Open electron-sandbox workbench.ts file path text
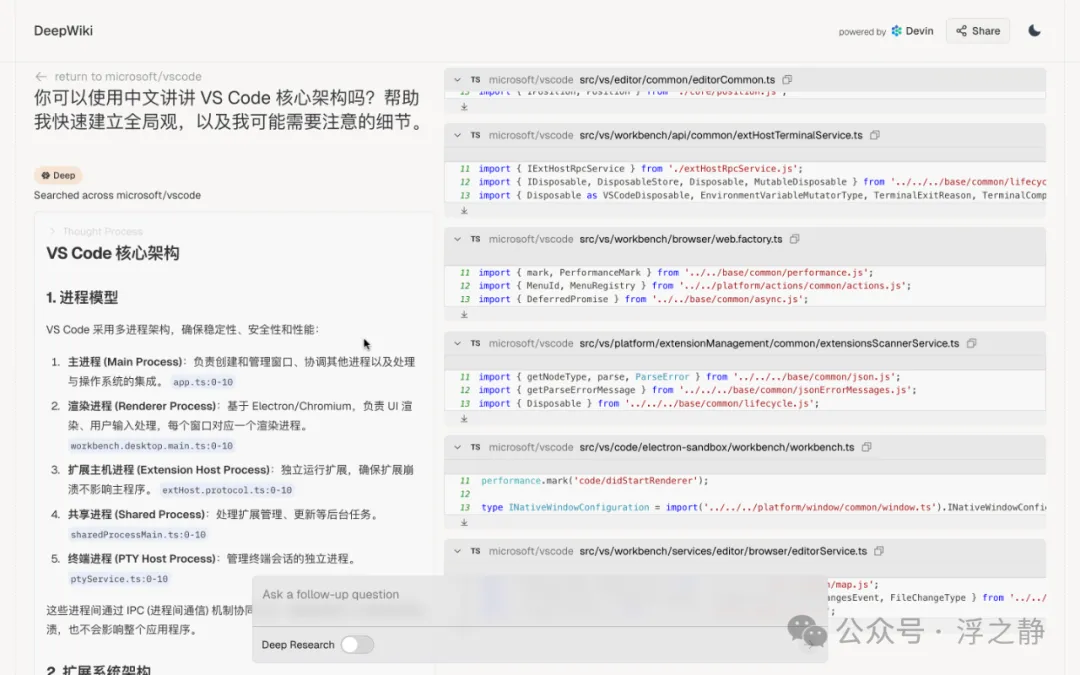The image size is (1080, 675). pyautogui.click(x=716, y=448)
